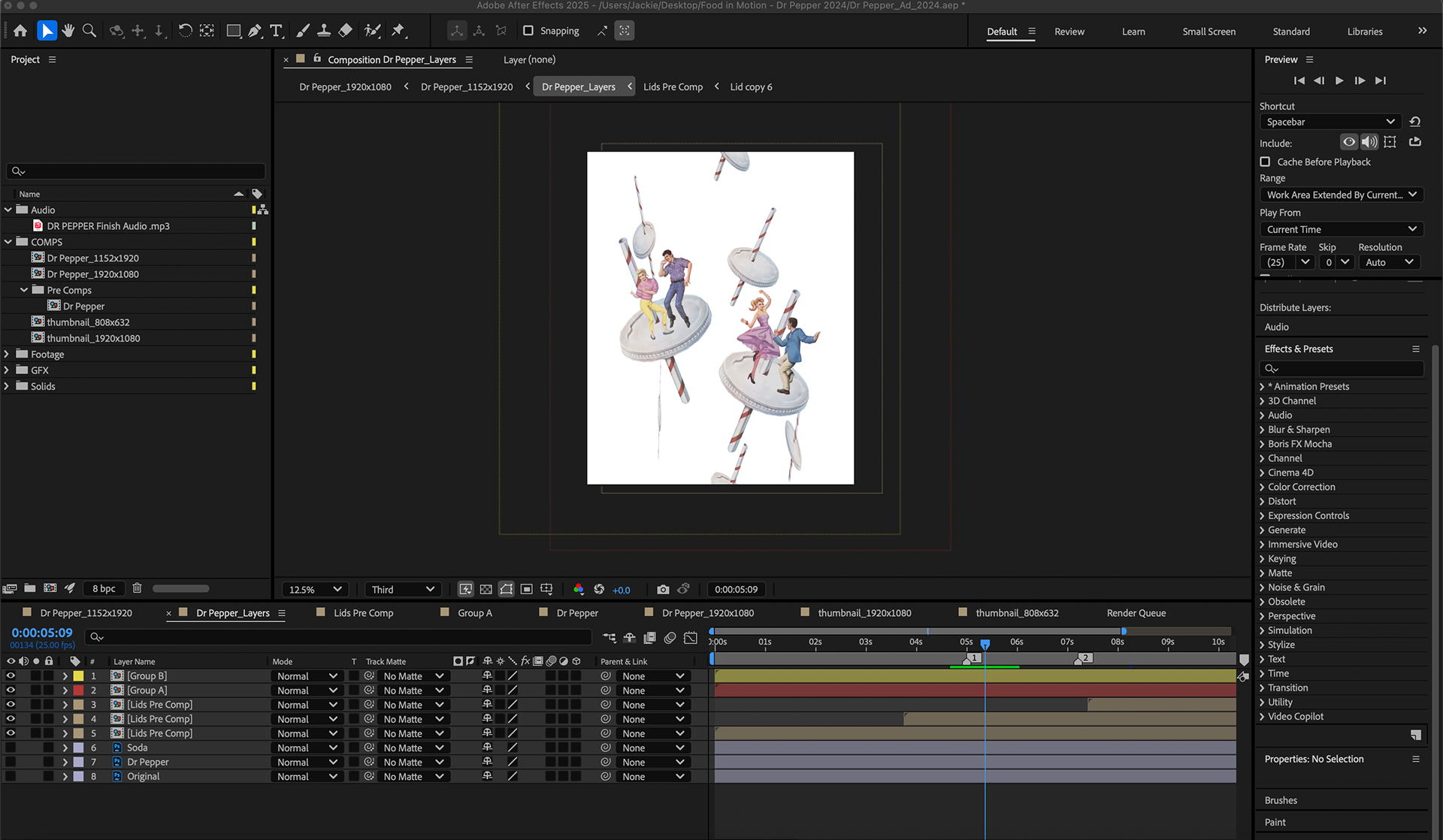The image size is (1443, 840).
Task: Select the Selection arrow tool
Action: (x=47, y=31)
